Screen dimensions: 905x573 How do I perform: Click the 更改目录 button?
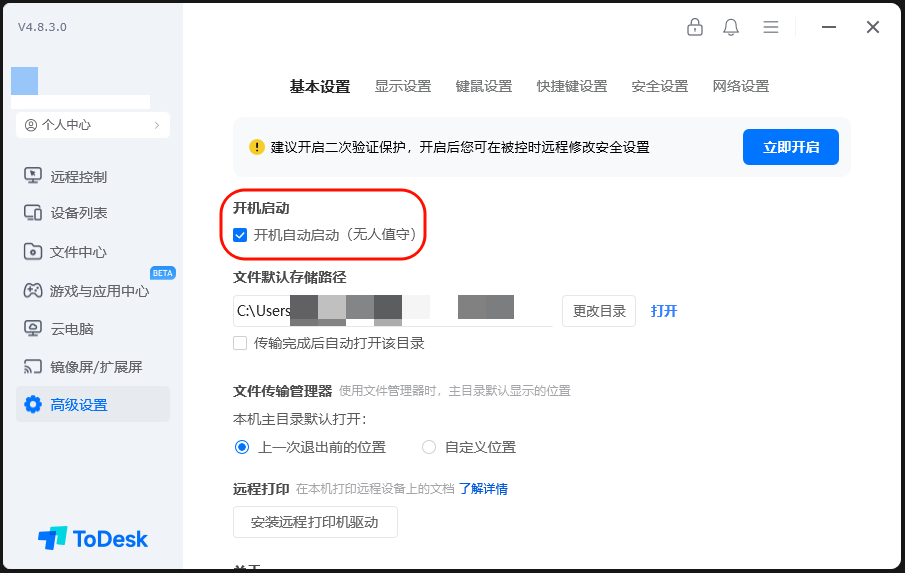[x=599, y=311]
